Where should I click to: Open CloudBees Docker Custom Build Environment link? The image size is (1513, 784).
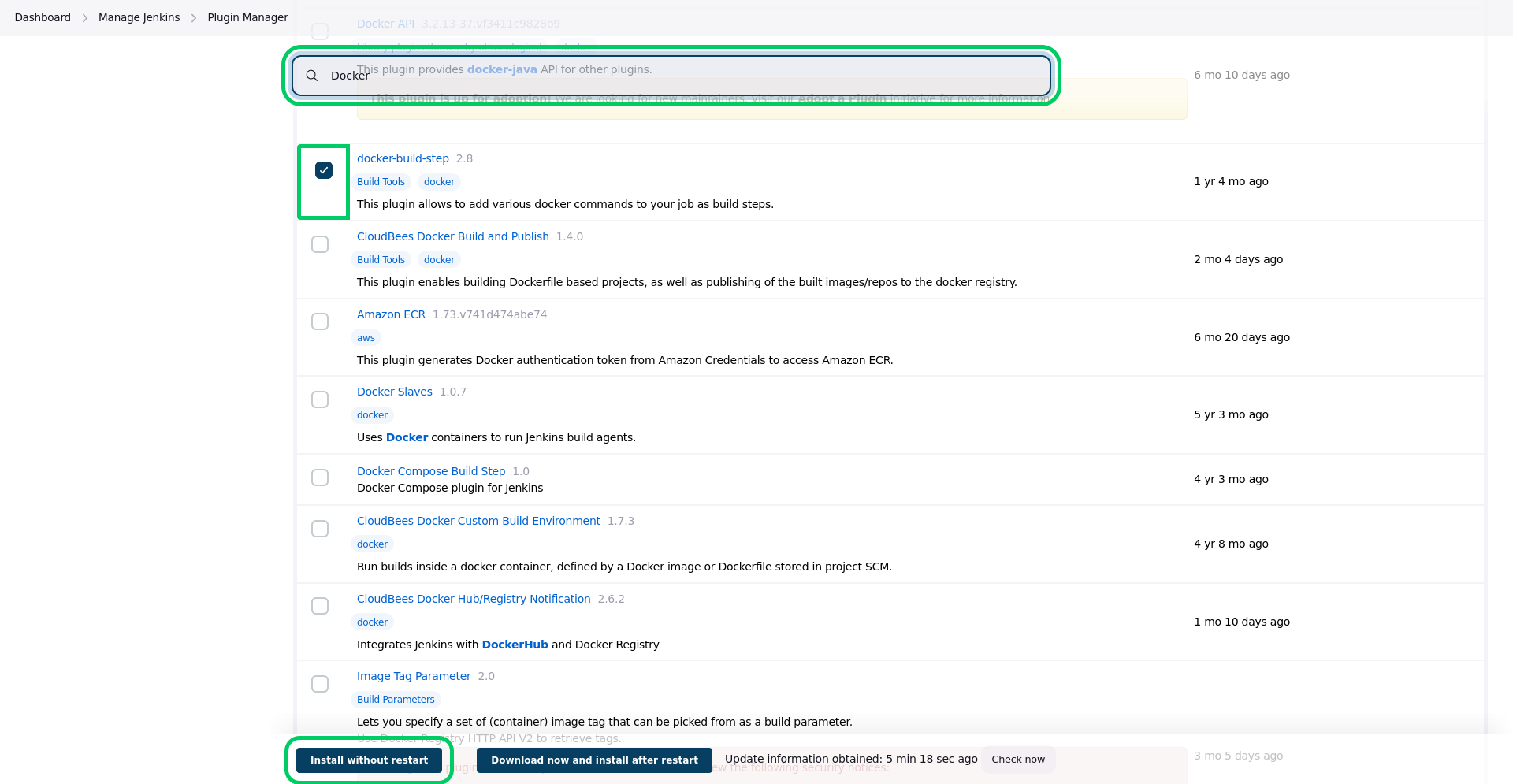tap(478, 521)
